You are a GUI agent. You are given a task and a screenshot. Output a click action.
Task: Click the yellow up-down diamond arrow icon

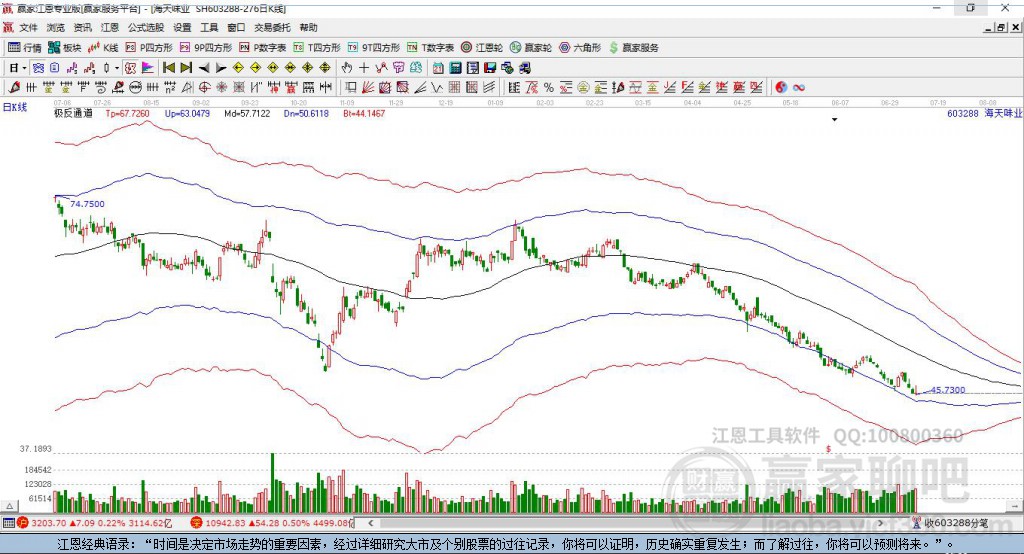pyautogui.click(x=325, y=68)
